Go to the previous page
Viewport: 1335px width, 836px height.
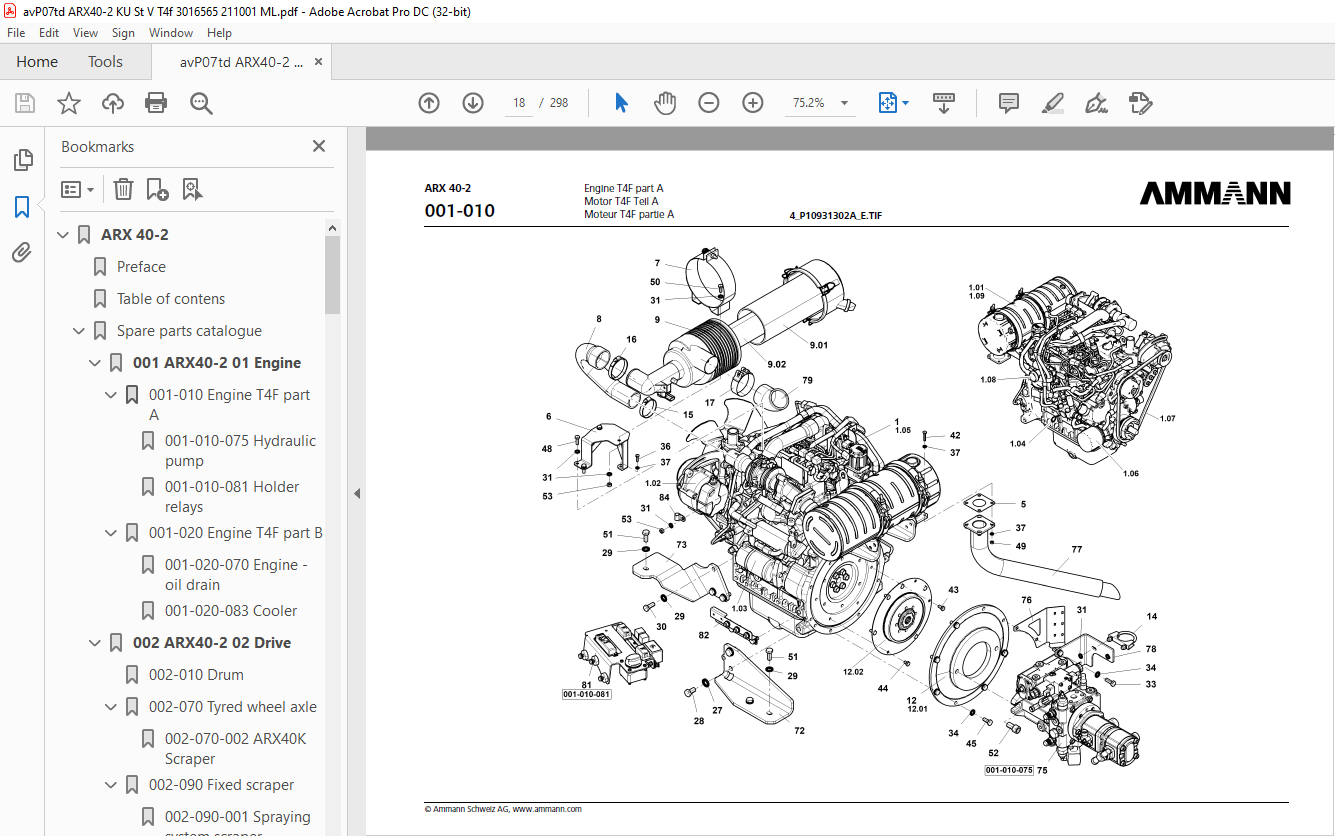point(429,103)
